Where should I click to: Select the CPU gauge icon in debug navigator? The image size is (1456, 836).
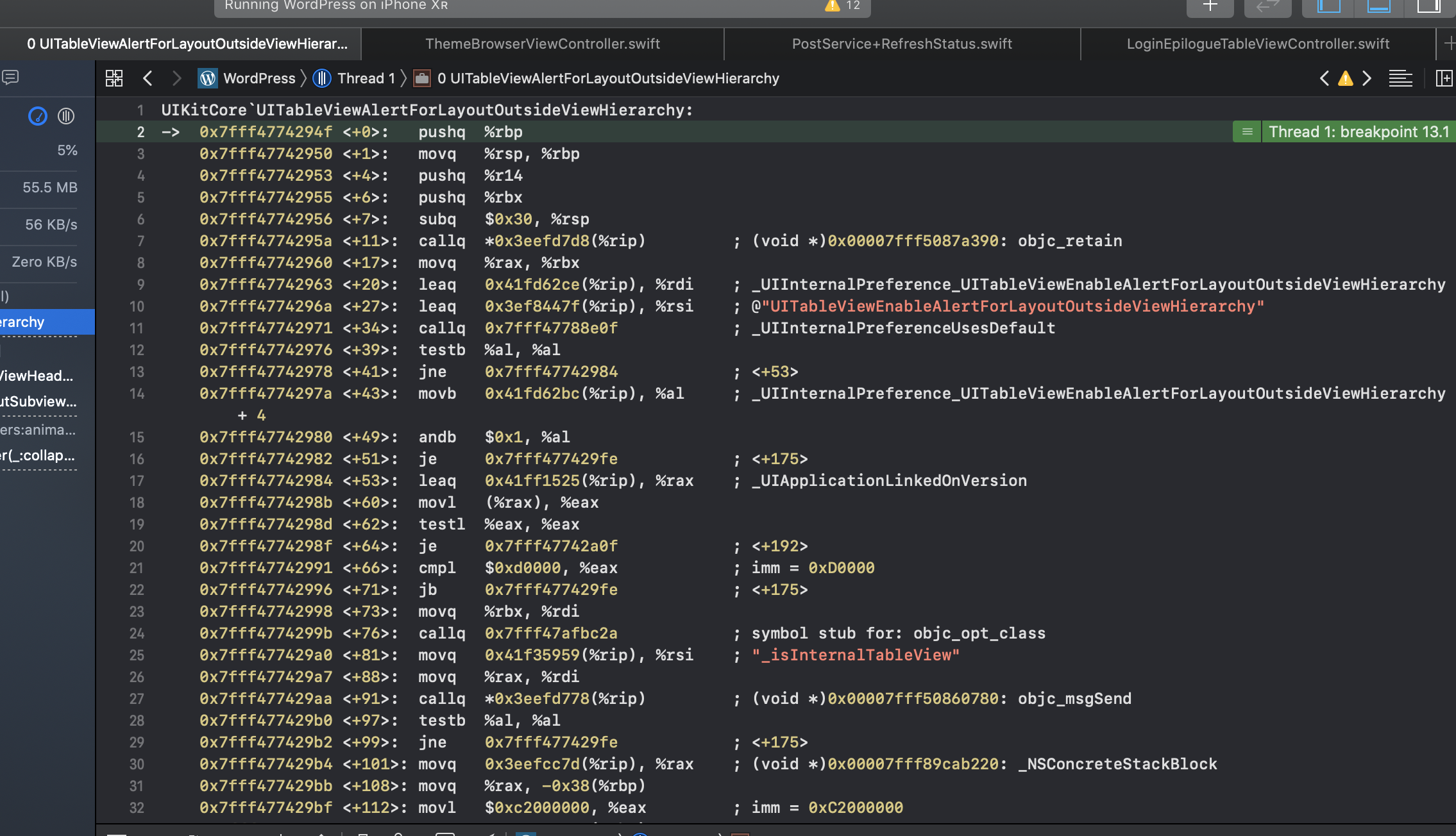click(x=37, y=116)
